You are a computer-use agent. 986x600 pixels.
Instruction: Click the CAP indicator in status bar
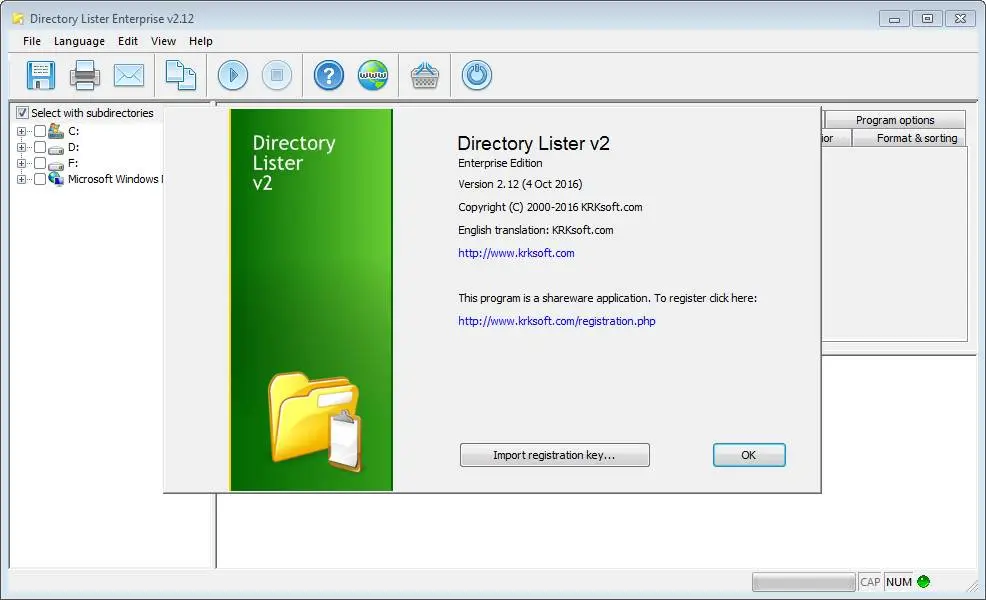(x=870, y=582)
